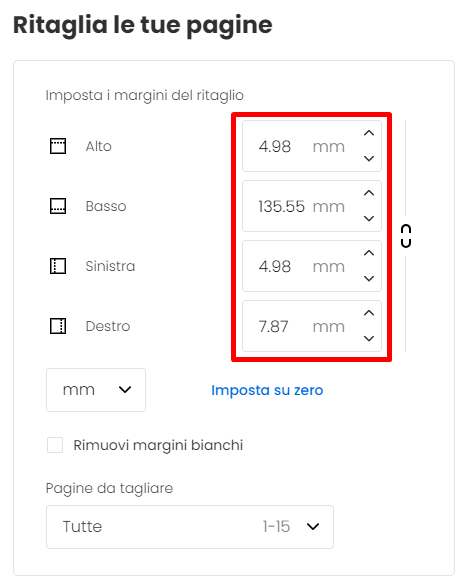Decrease the Destro margin value
The image size is (465, 583).
click(x=369, y=338)
